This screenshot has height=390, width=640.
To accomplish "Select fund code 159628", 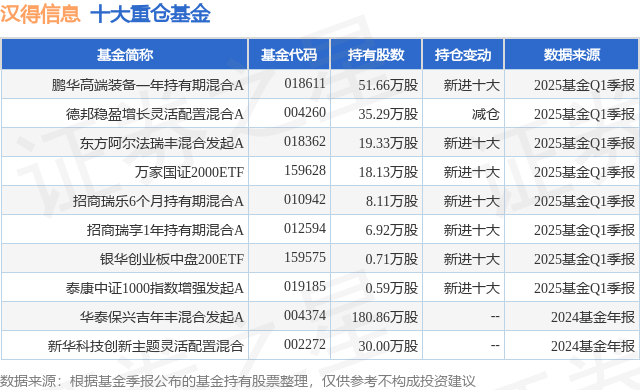I will click(305, 171).
